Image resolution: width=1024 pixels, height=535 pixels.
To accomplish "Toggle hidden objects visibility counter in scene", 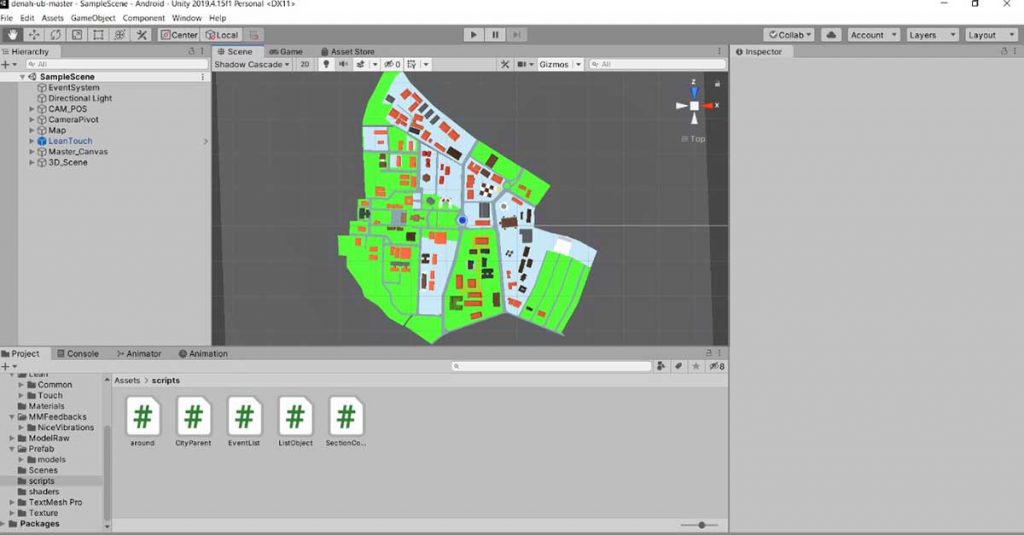I will 392,65.
